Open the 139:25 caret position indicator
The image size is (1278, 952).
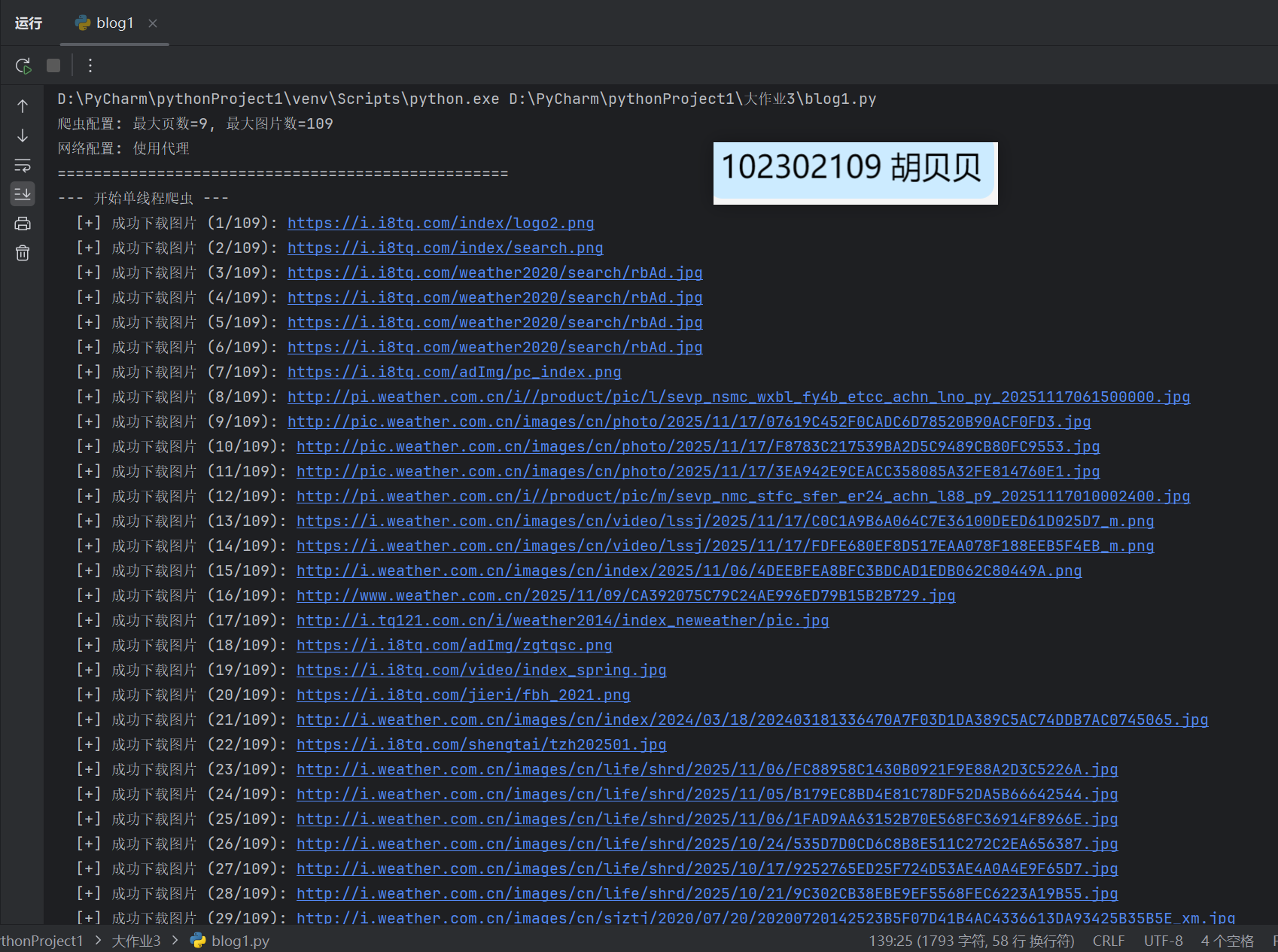point(972,941)
